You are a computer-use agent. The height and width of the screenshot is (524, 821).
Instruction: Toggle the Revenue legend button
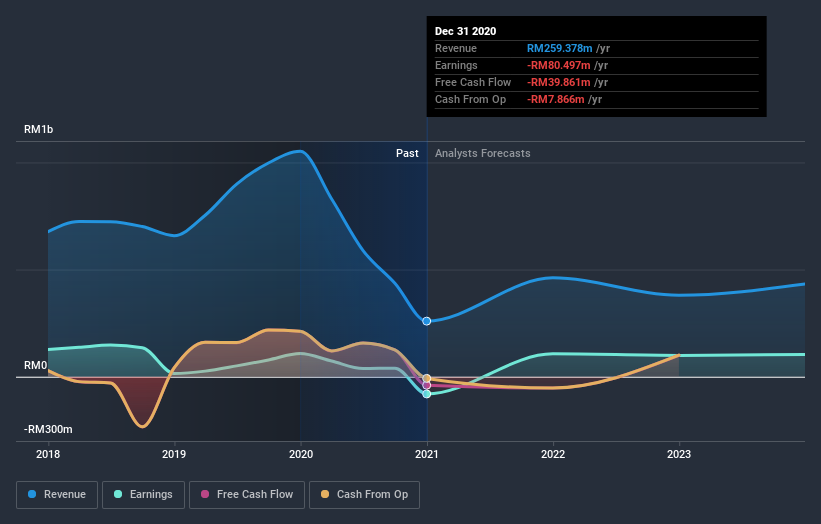click(x=57, y=495)
